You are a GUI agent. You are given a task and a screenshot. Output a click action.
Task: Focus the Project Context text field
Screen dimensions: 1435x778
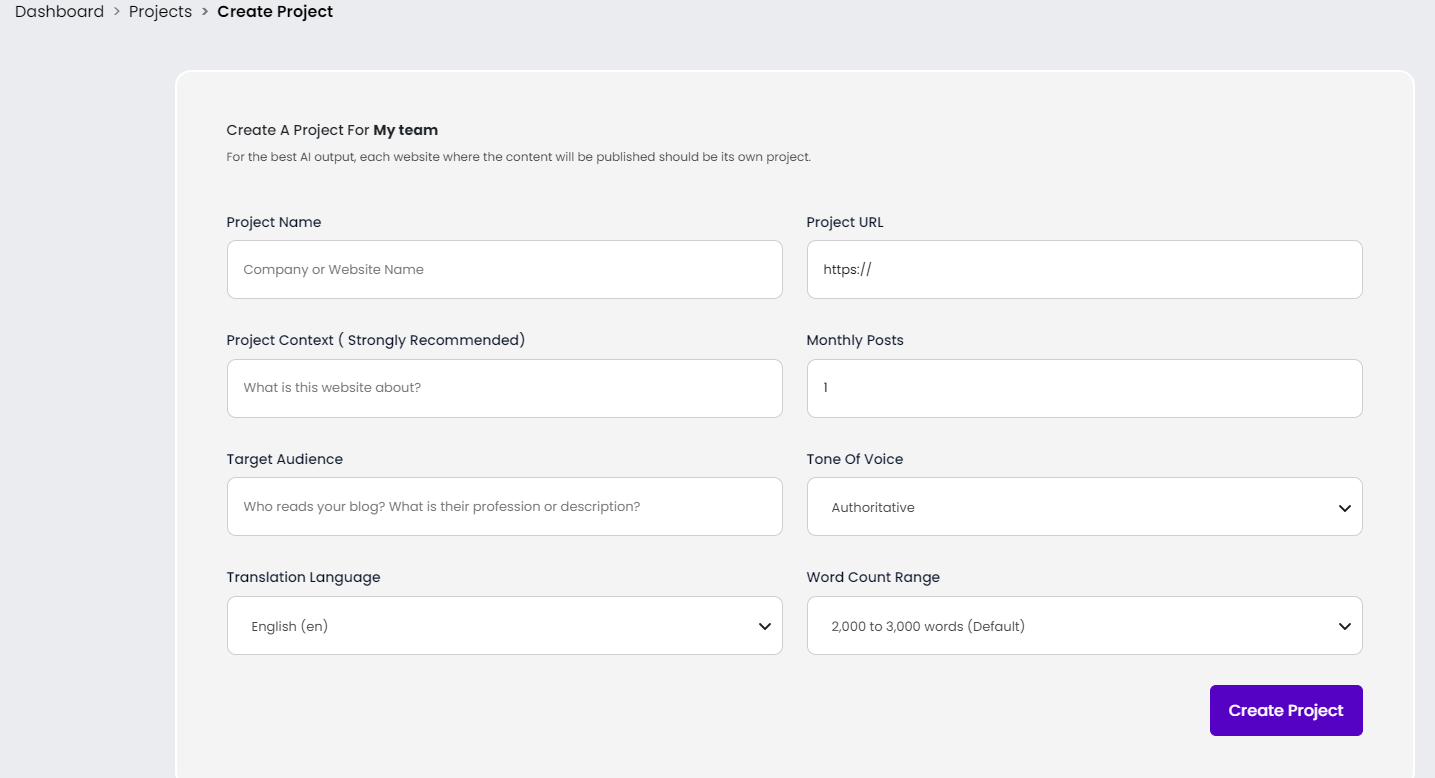coord(504,388)
